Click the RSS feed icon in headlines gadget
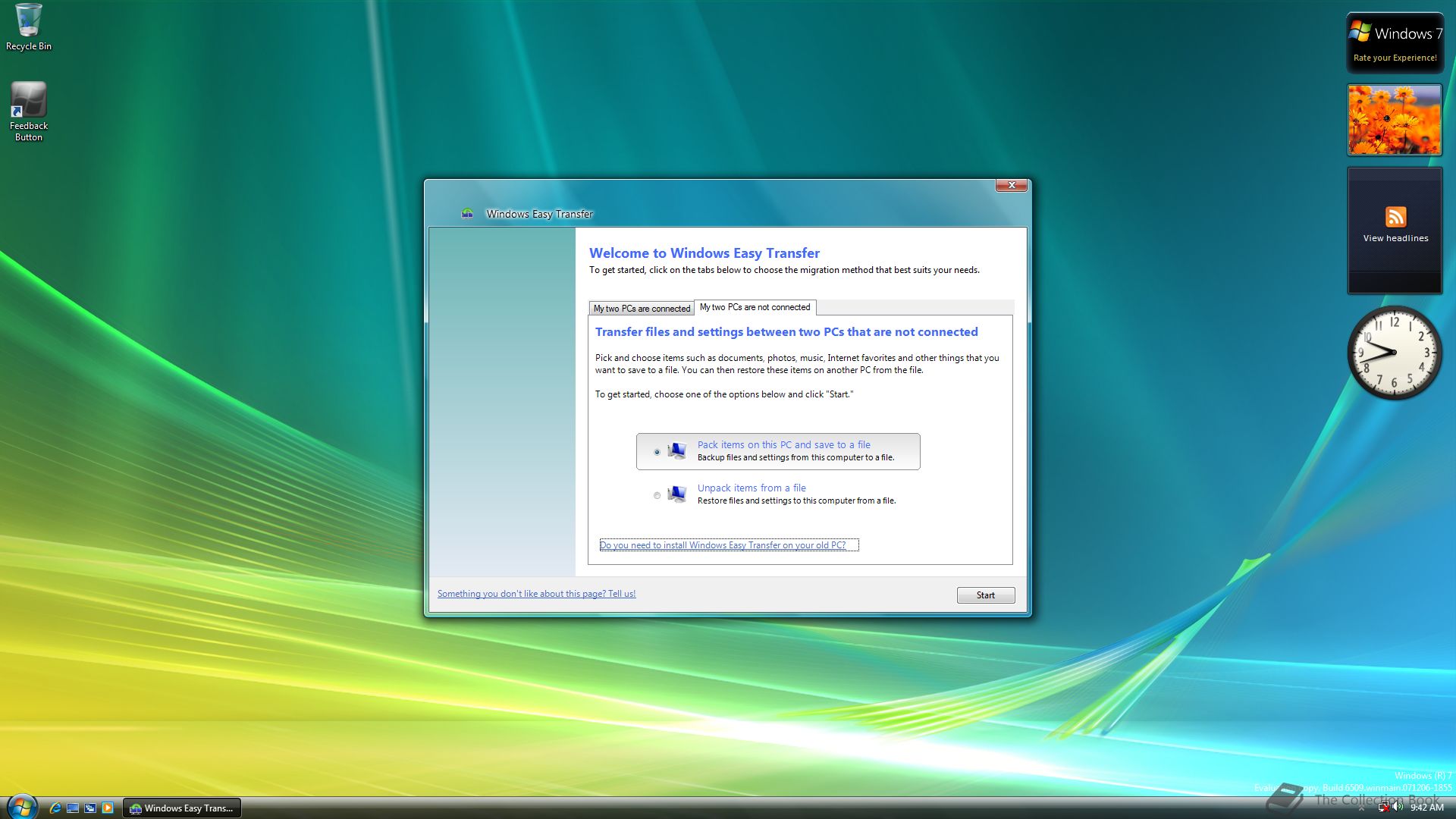 click(x=1395, y=217)
